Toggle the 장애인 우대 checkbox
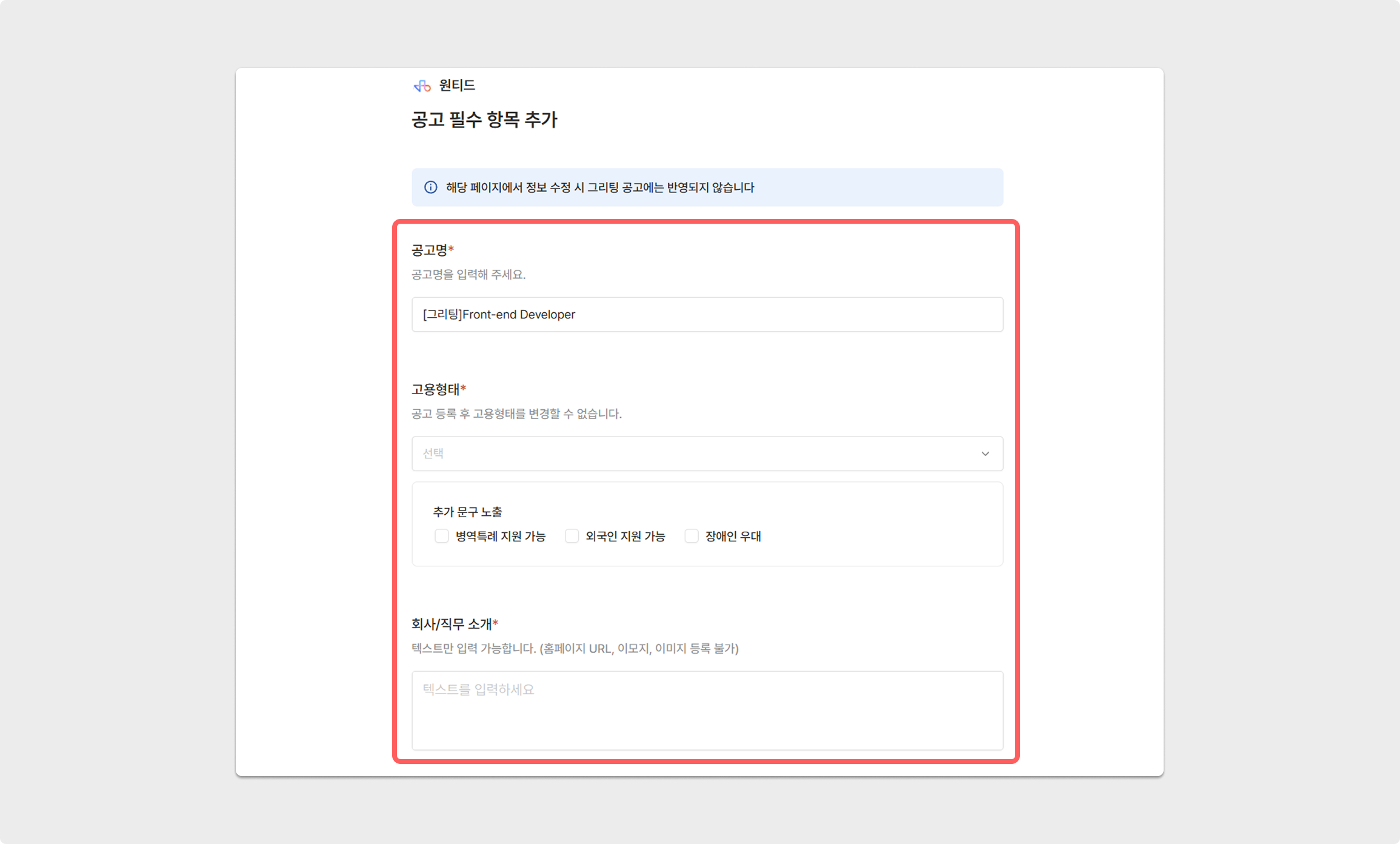The width and height of the screenshot is (1400, 844). 692,536
